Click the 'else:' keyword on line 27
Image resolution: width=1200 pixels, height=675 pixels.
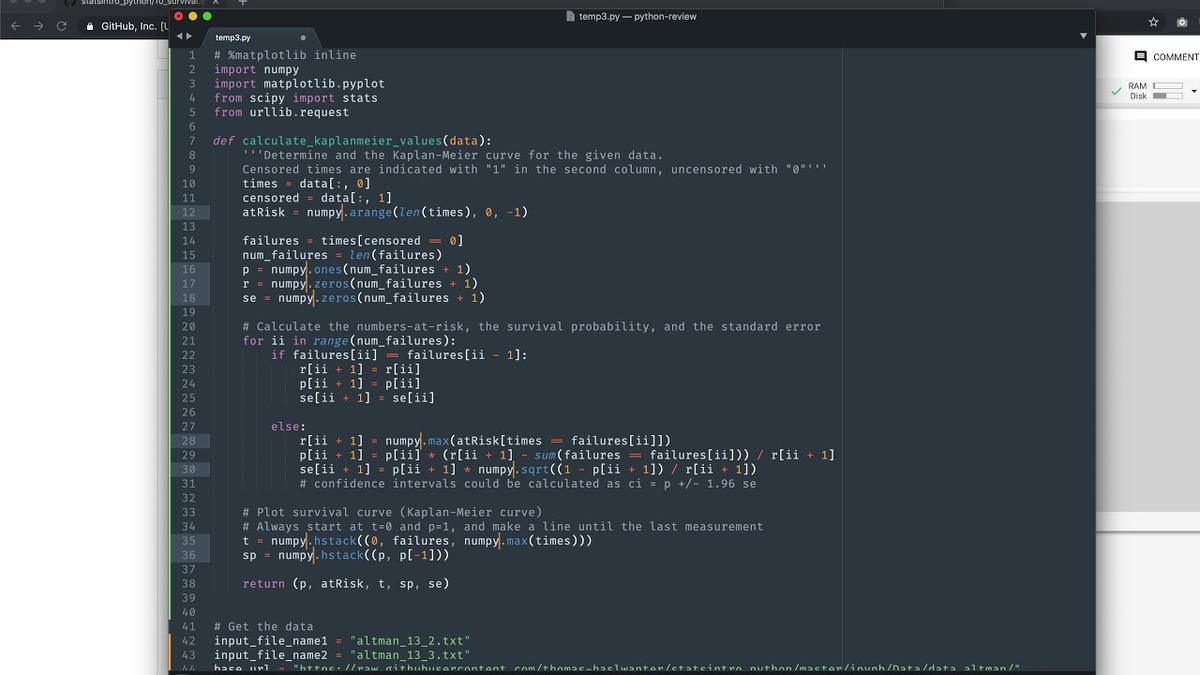pos(289,426)
